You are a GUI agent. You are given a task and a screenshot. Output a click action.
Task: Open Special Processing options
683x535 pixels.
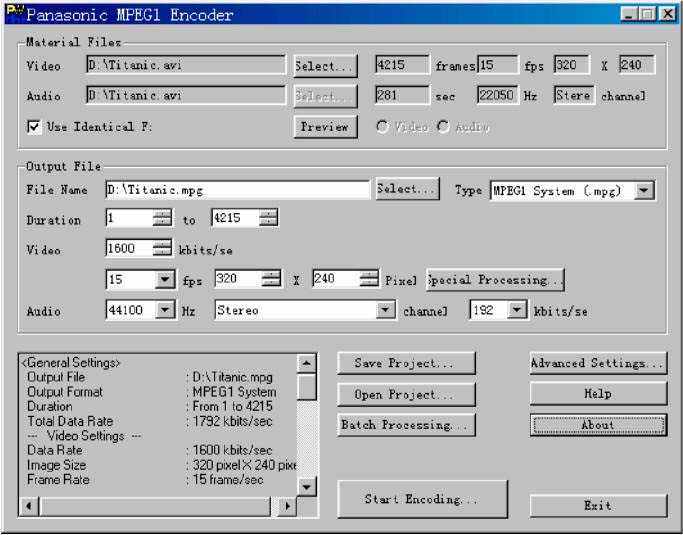495,280
